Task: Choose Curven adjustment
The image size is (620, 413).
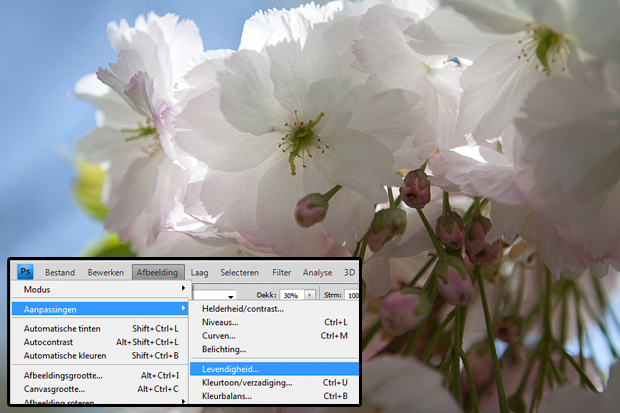Action: [274, 335]
